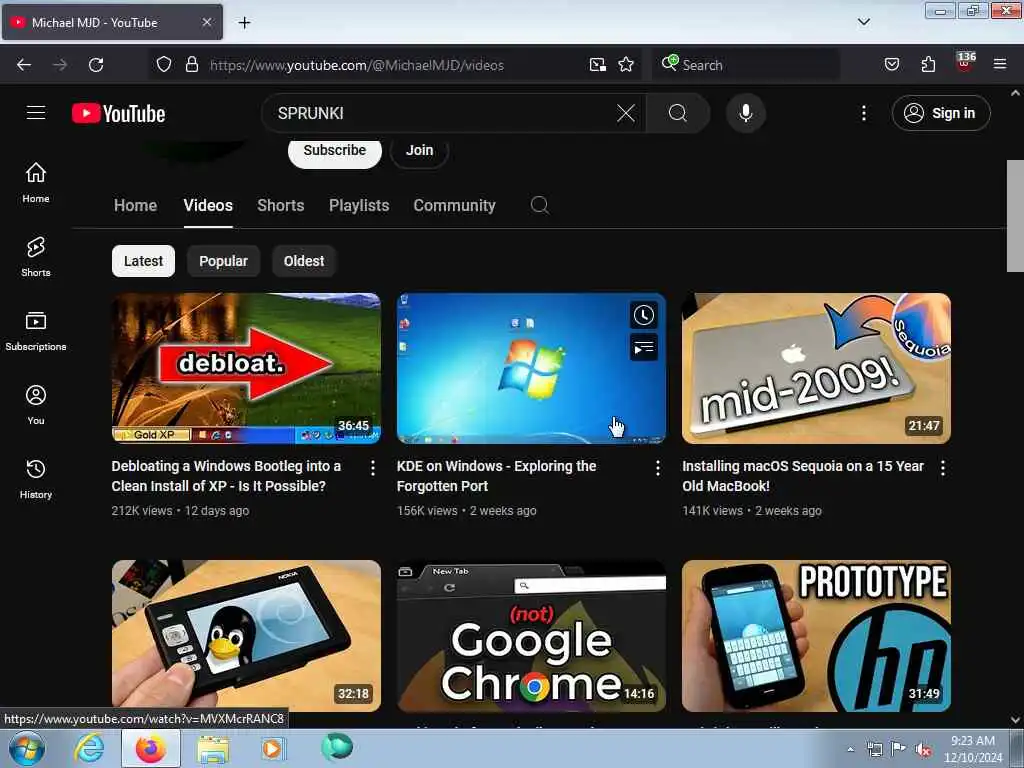Screen dimensions: 1024x768
Task: Clear the SPRUNKI search text
Action: 626,113
